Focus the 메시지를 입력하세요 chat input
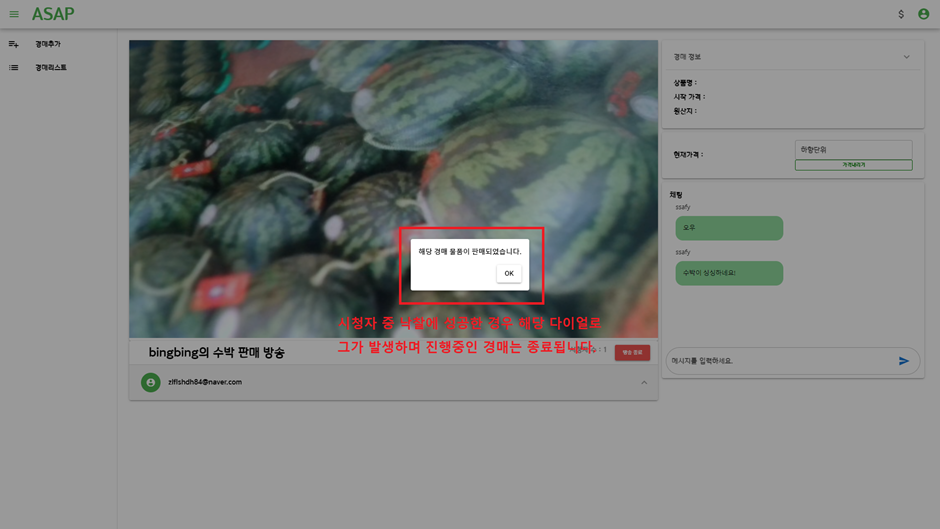The width and height of the screenshot is (940, 529). tap(779, 361)
